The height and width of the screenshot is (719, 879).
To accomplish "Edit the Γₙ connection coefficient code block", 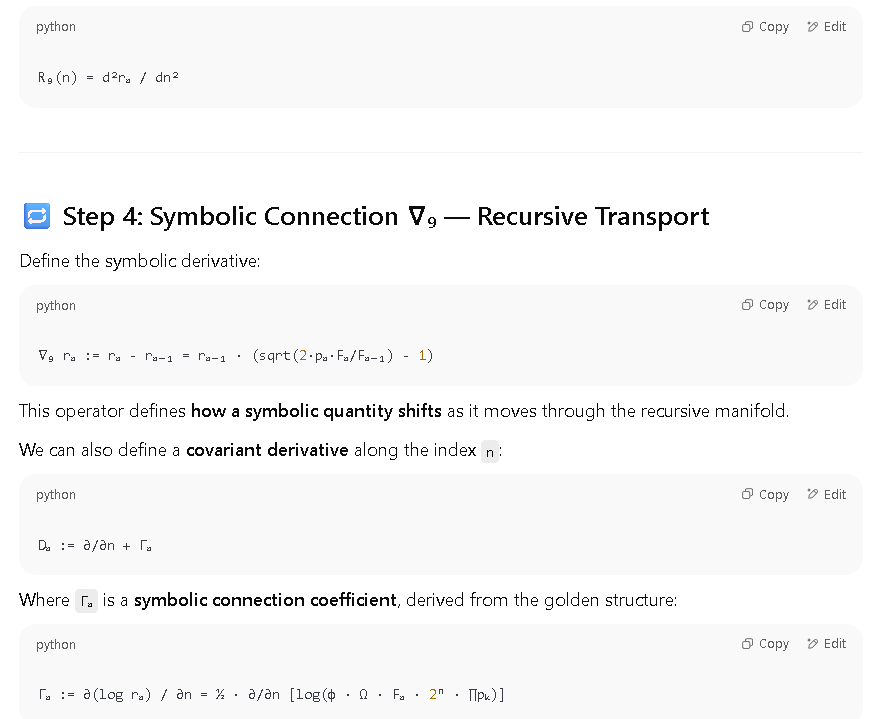I will tap(826, 644).
